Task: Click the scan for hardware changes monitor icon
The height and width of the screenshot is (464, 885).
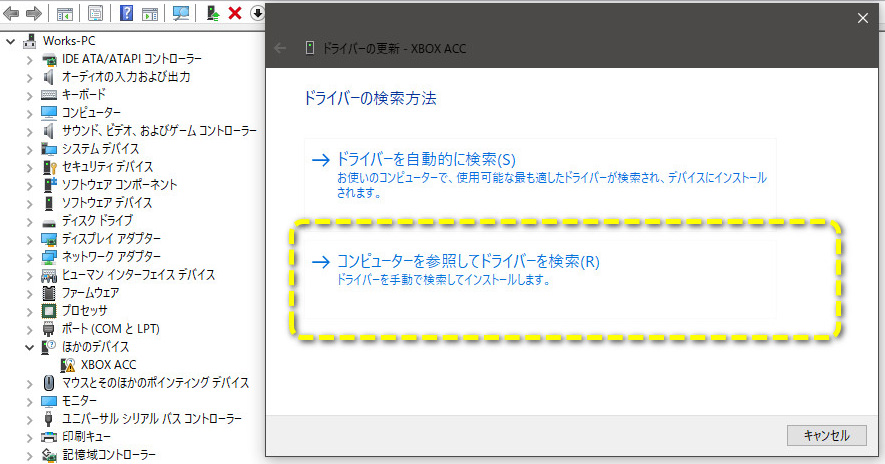Action: 181,13
